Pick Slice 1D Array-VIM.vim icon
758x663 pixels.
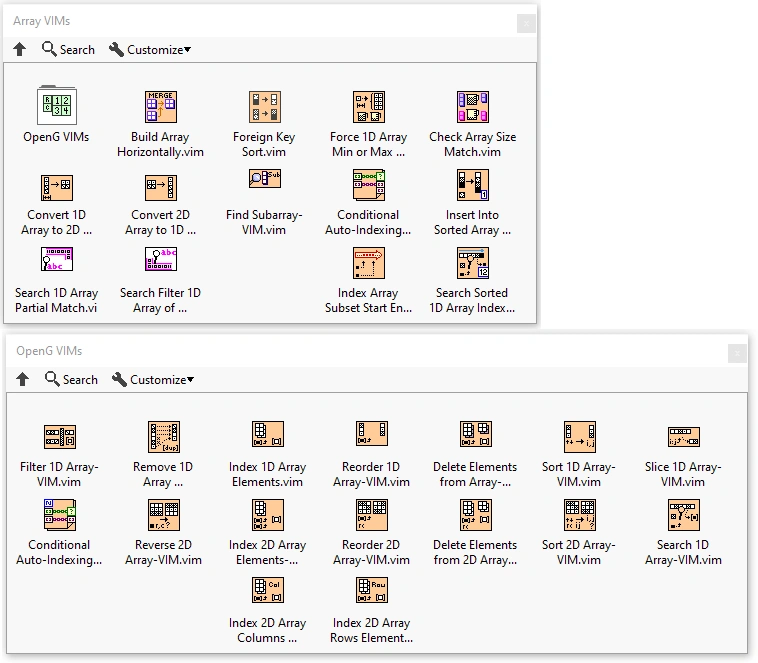(684, 437)
